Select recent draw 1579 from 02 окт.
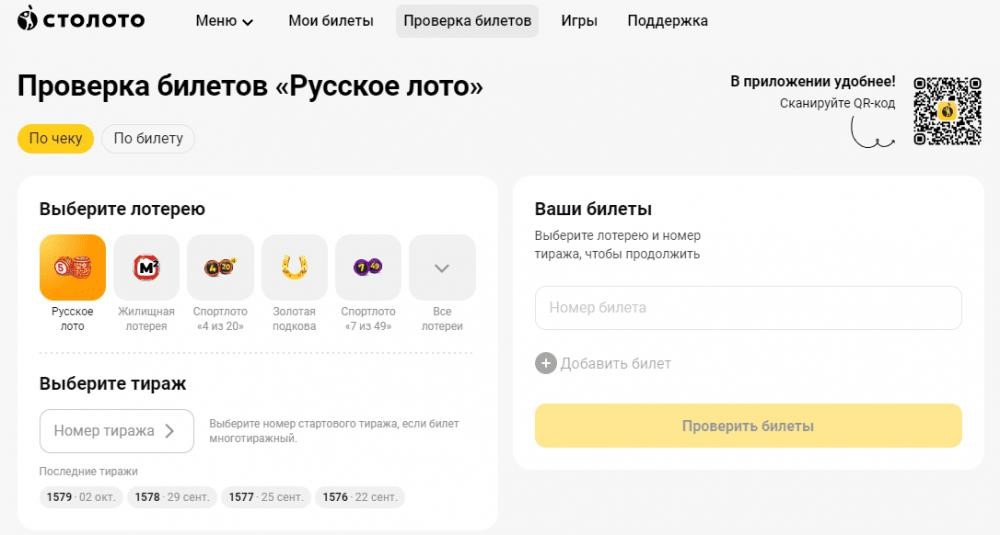Image resolution: width=1000 pixels, height=535 pixels. [x=81, y=497]
